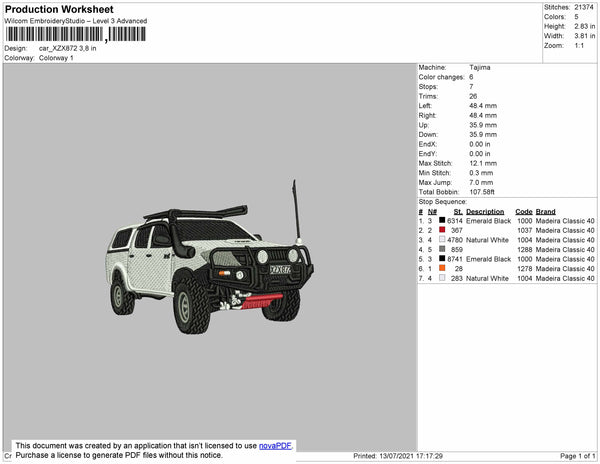Click the Stop Sequence heading

[x=442, y=202]
